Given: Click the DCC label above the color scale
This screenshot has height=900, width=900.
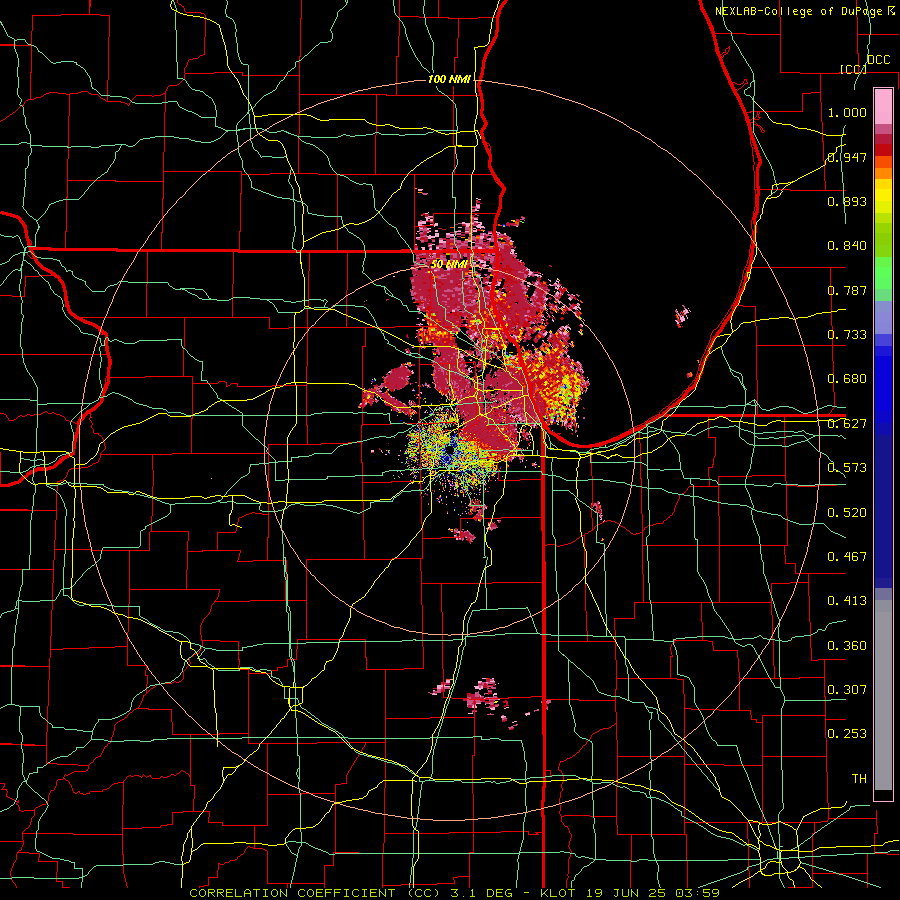Looking at the screenshot, I should [878, 59].
